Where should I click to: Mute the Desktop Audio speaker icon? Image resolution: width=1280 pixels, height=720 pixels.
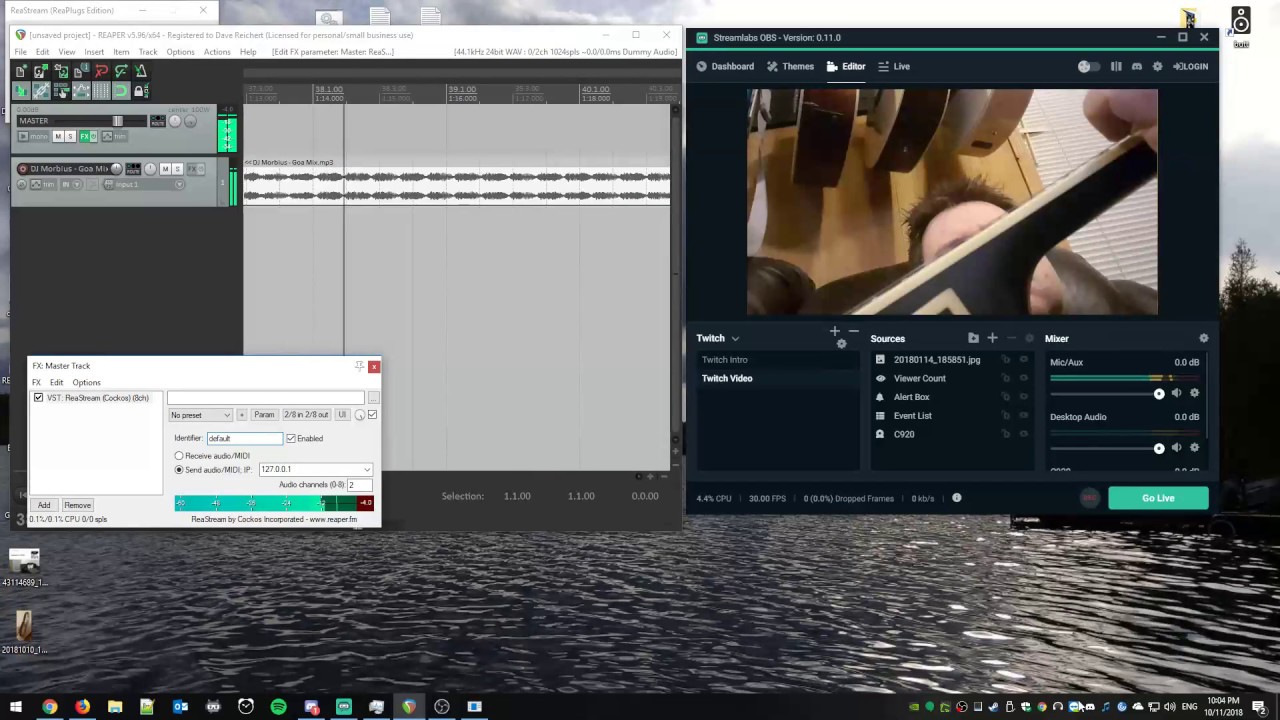tap(1176, 447)
